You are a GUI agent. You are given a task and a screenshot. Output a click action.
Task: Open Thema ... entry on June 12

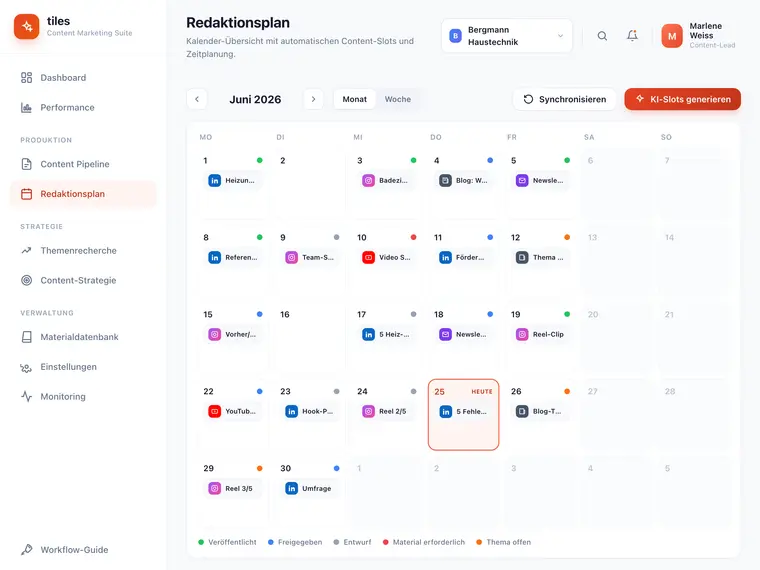click(x=540, y=257)
